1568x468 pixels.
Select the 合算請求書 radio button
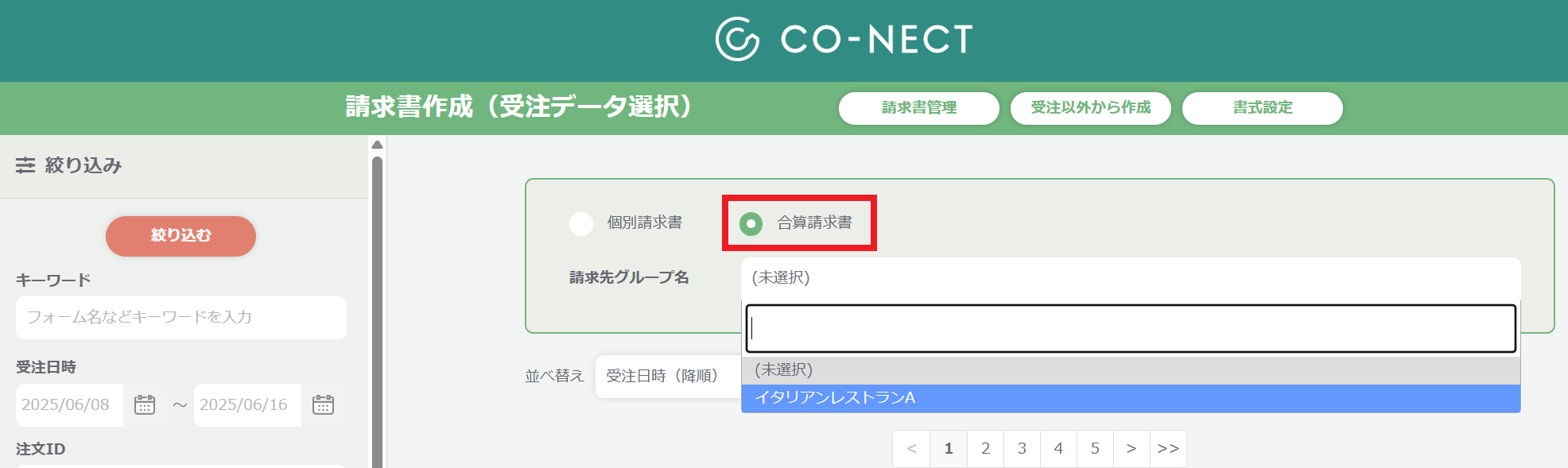(751, 224)
